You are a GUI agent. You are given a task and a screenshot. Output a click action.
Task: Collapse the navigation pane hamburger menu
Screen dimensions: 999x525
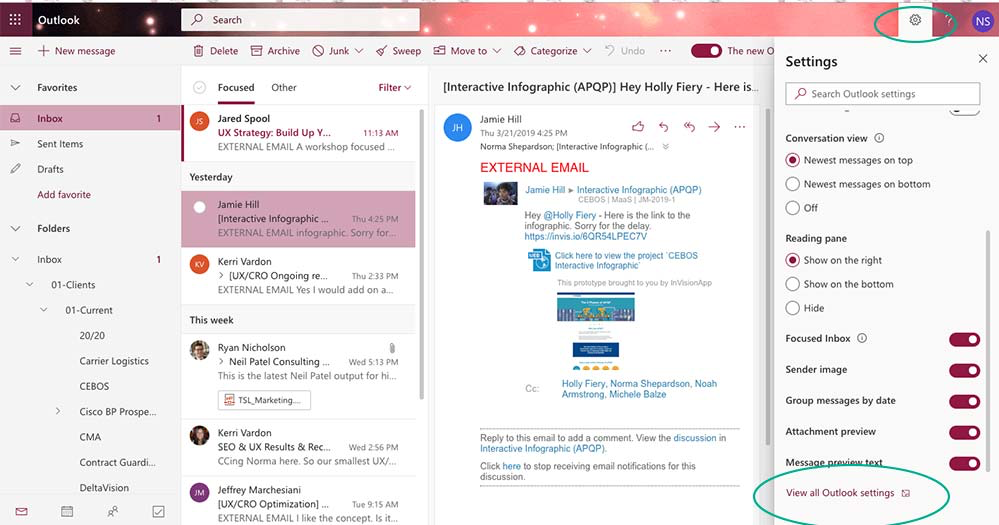tap(15, 51)
